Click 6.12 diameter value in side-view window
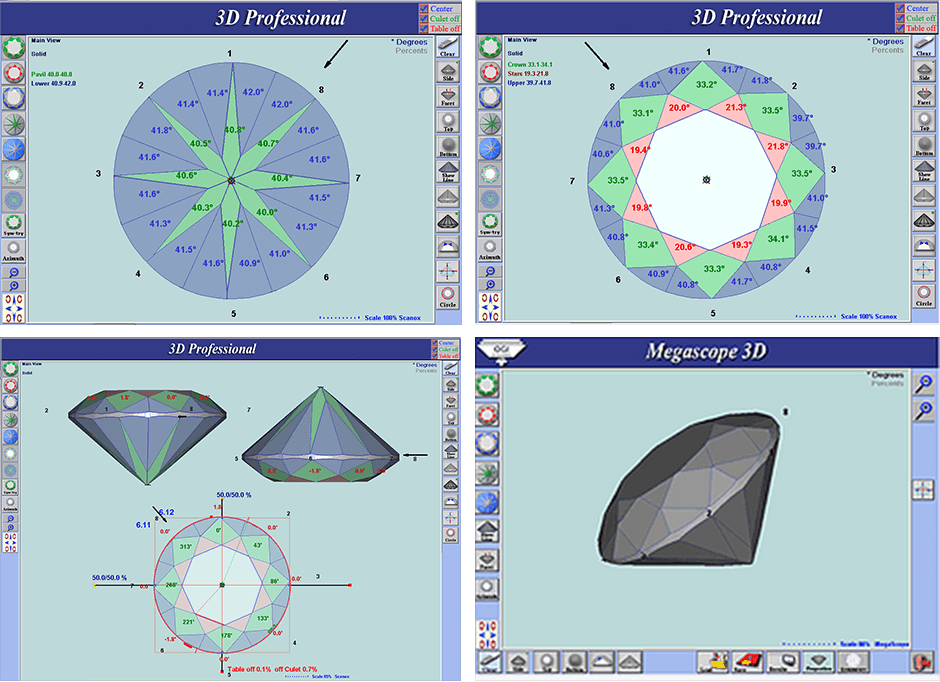Image resolution: width=940 pixels, height=682 pixels. [x=166, y=512]
